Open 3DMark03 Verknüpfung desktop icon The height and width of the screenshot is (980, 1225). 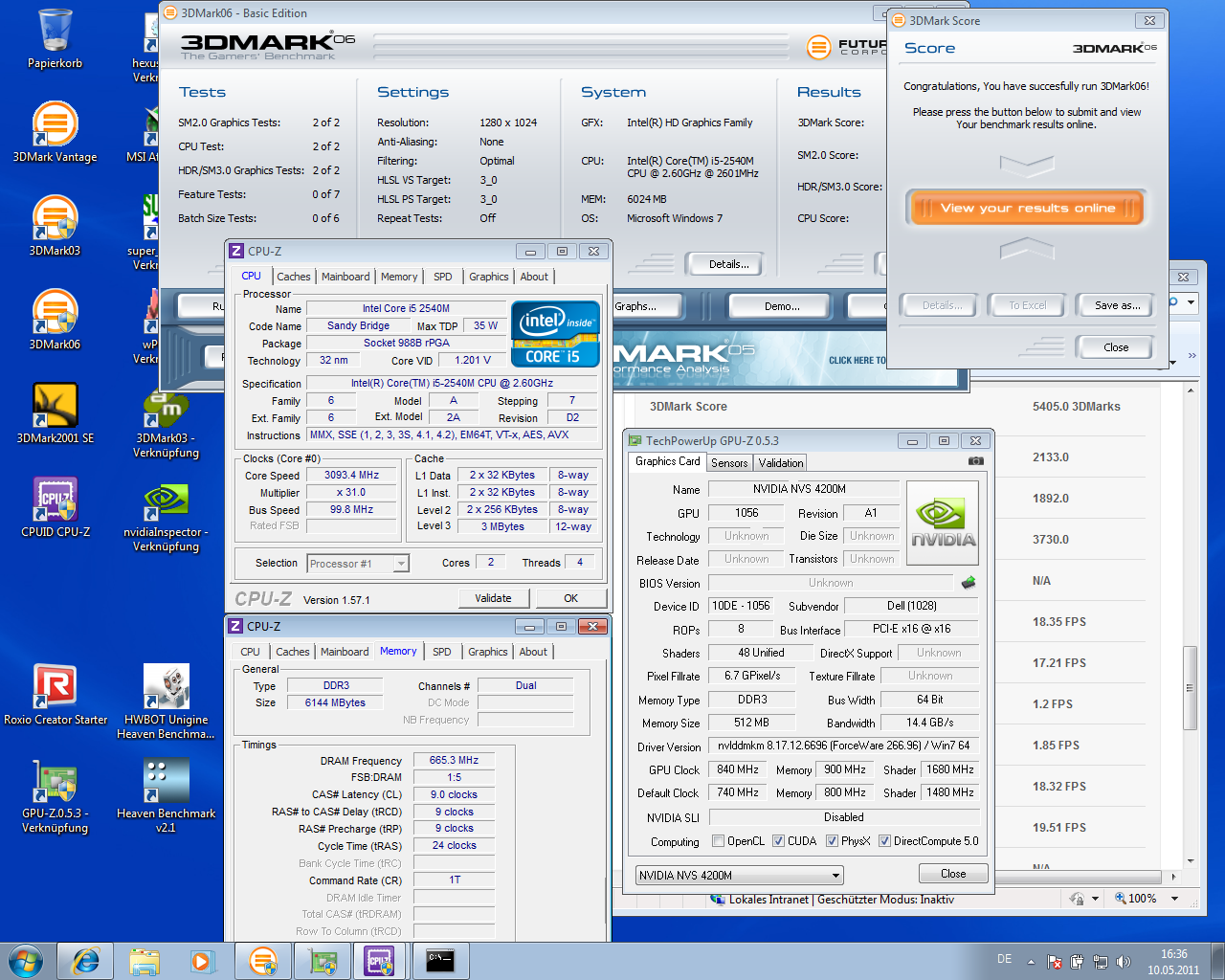(166, 423)
